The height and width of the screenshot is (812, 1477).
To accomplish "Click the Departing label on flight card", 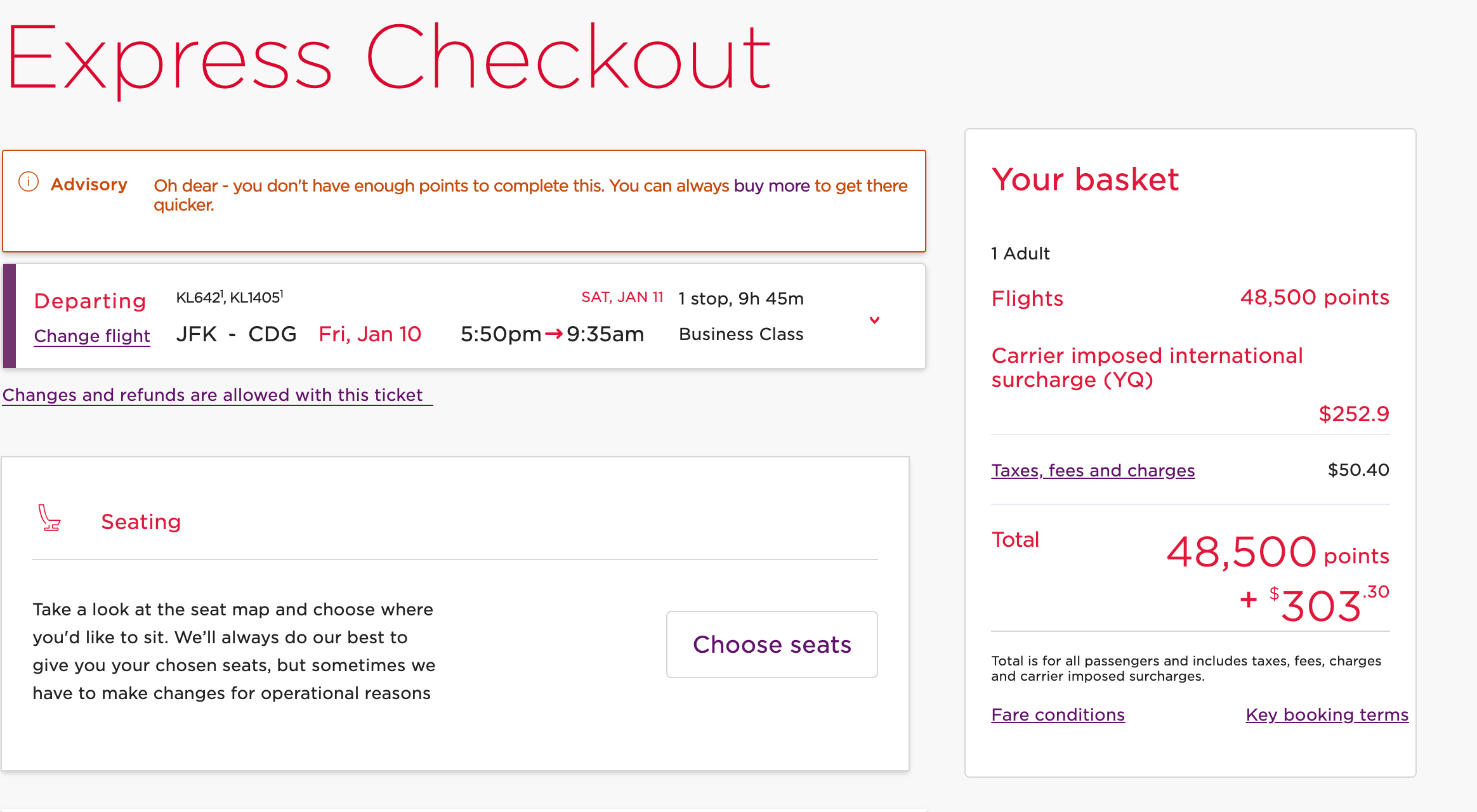I will (90, 301).
